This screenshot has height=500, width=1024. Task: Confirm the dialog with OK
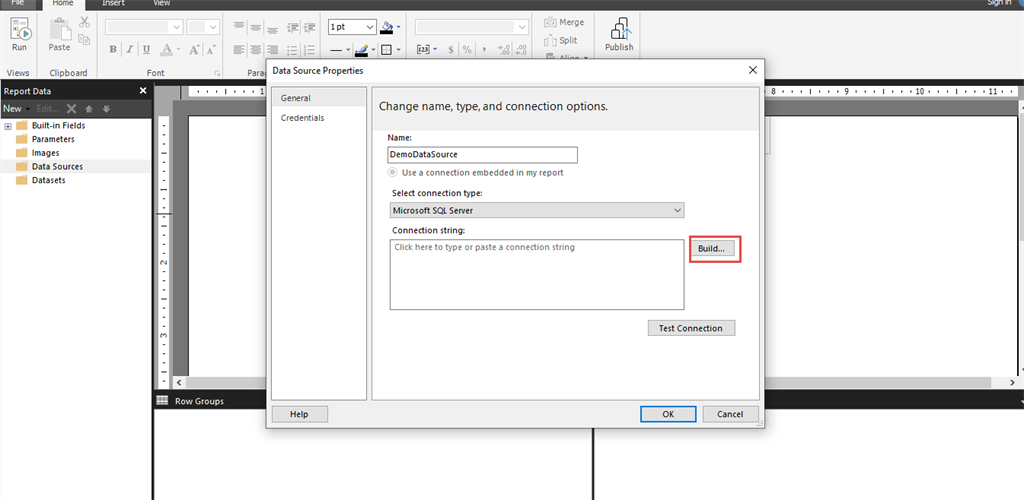(x=668, y=414)
